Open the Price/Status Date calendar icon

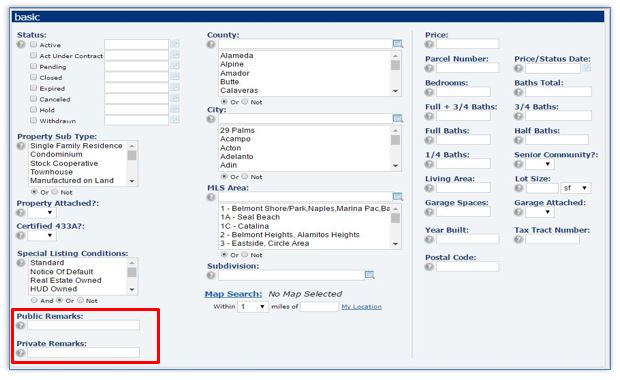click(x=587, y=68)
